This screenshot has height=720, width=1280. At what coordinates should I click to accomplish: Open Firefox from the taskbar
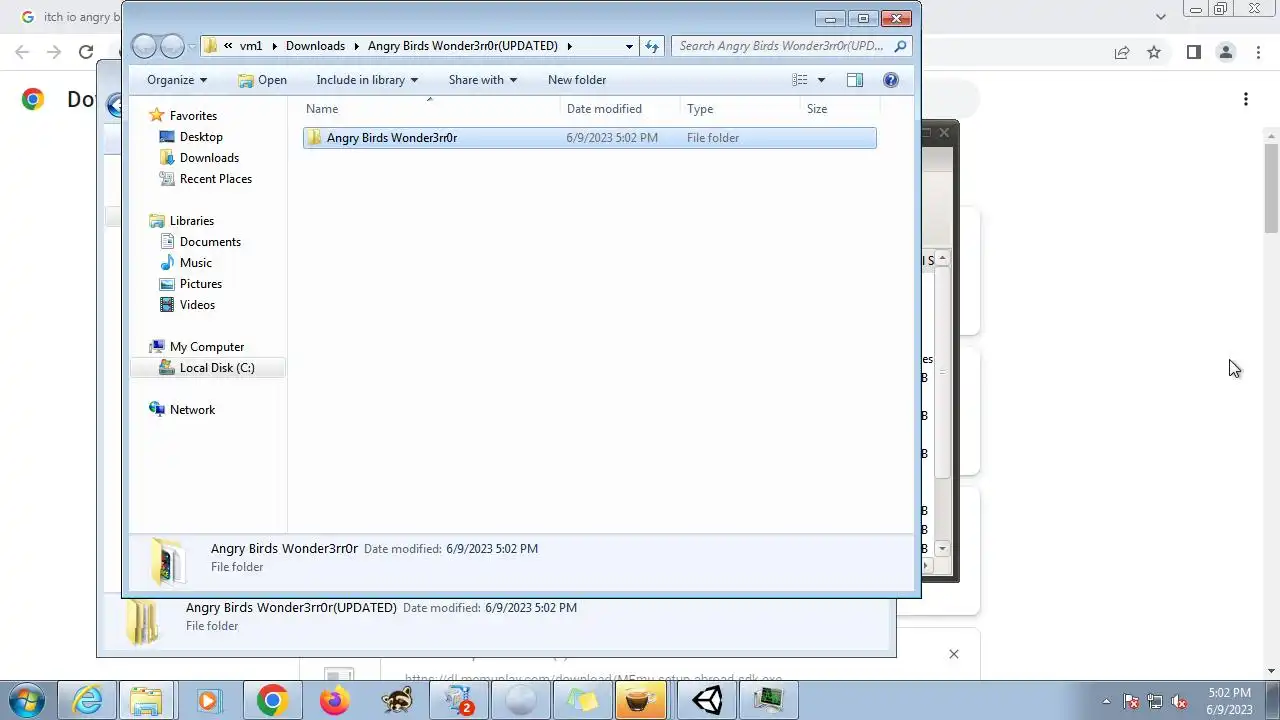(333, 701)
